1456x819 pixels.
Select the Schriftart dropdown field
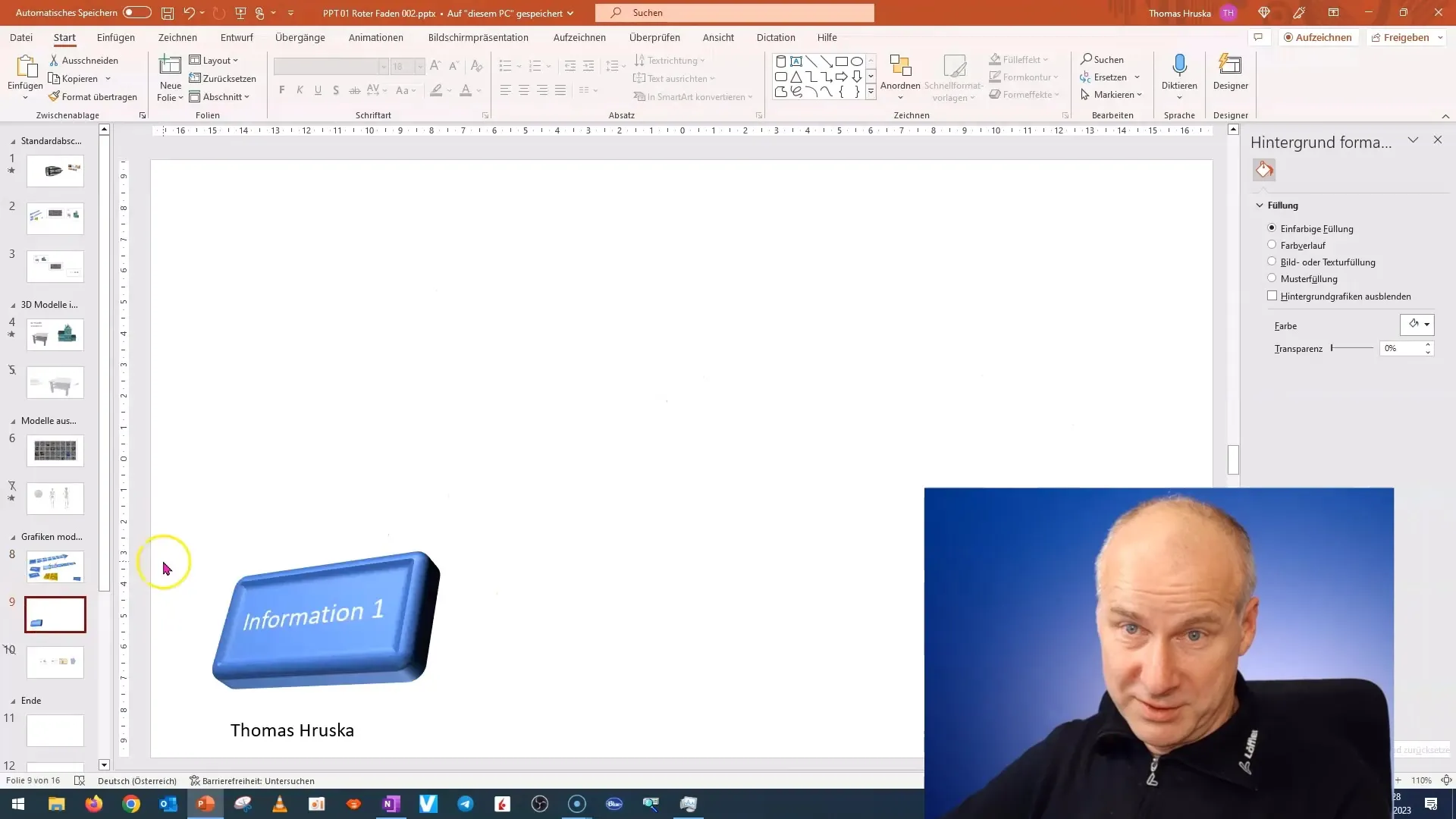330,66
